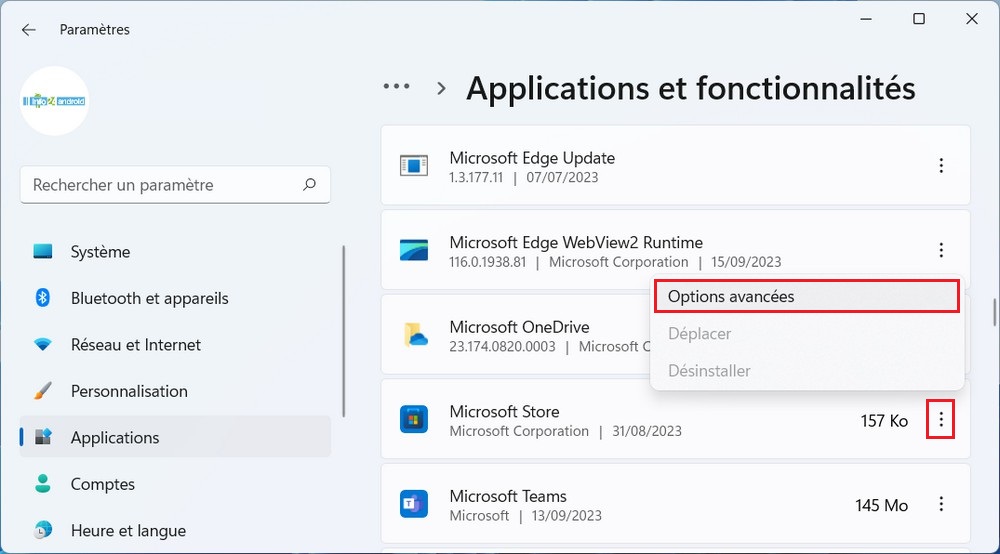Click the breadcrumb chevron arrow
This screenshot has height=554, width=1000.
click(x=441, y=88)
